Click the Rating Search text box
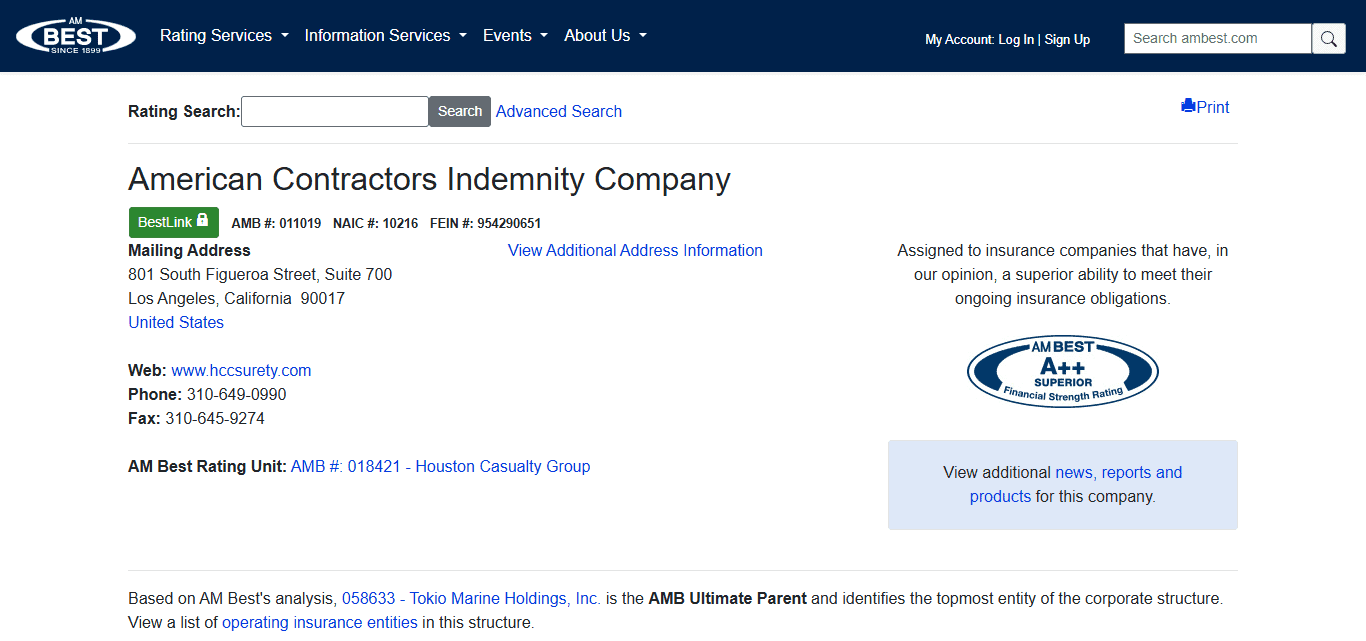 click(335, 112)
